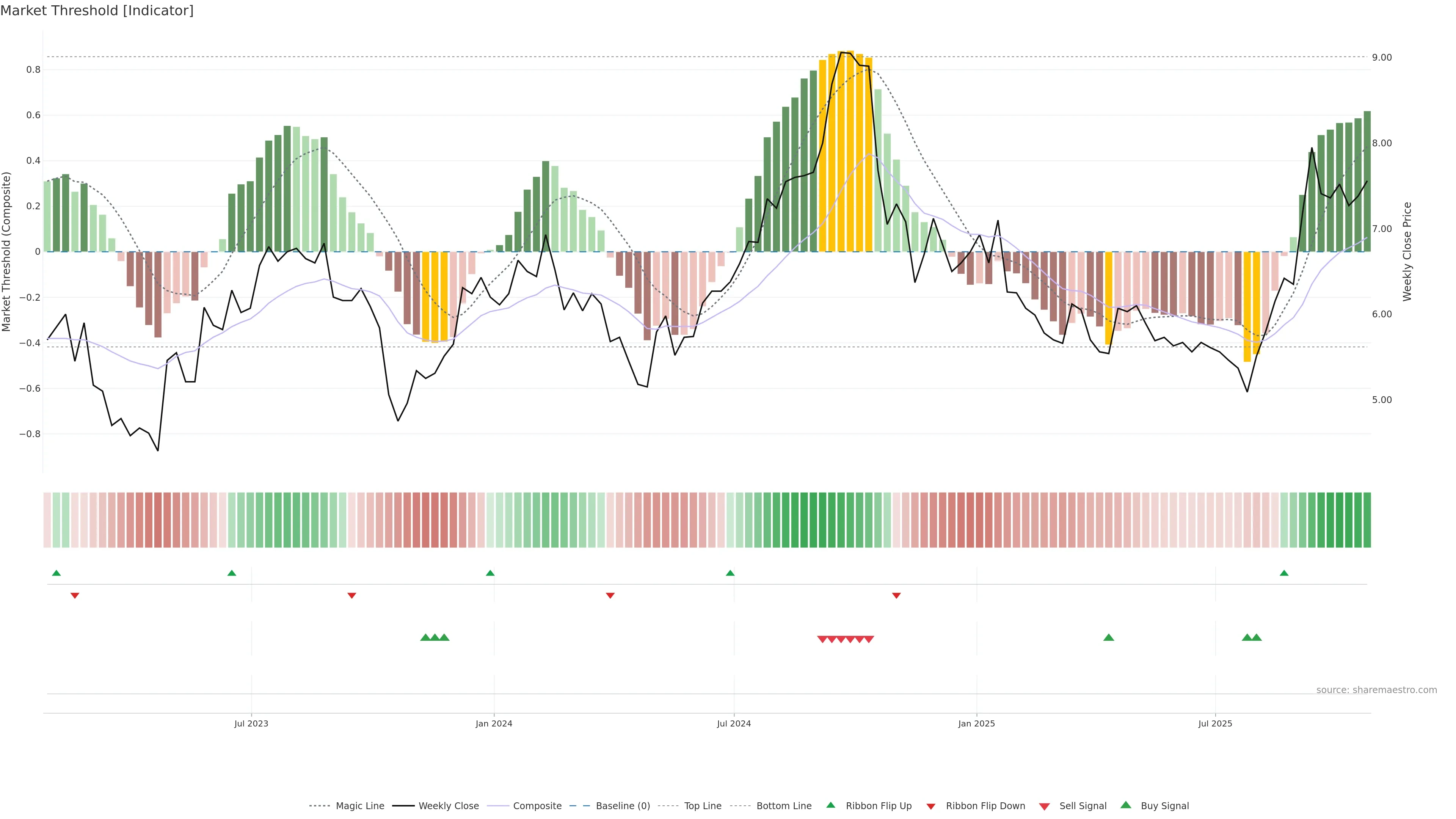
Task: Click the leftmost Ribbon Flip Up marker
Action: click(56, 573)
